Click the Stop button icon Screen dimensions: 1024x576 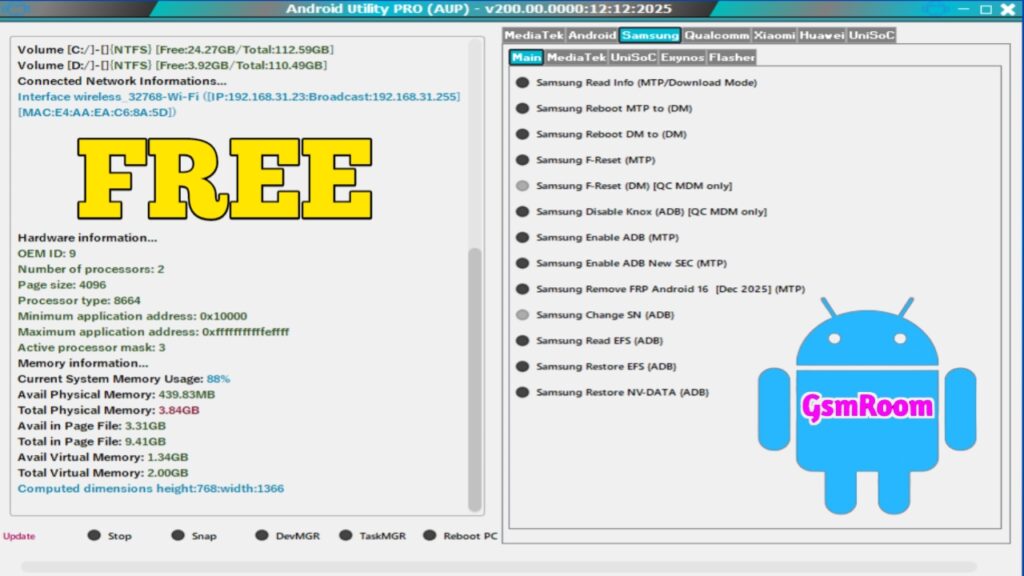95,535
